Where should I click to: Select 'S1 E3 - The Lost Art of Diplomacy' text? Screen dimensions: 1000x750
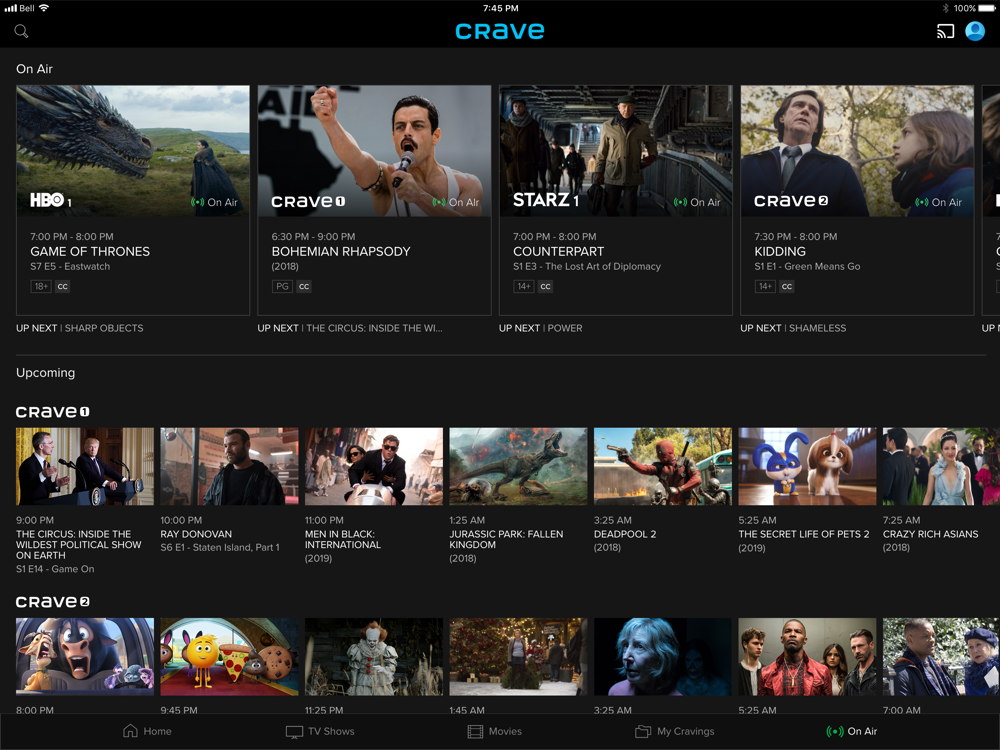coord(587,267)
